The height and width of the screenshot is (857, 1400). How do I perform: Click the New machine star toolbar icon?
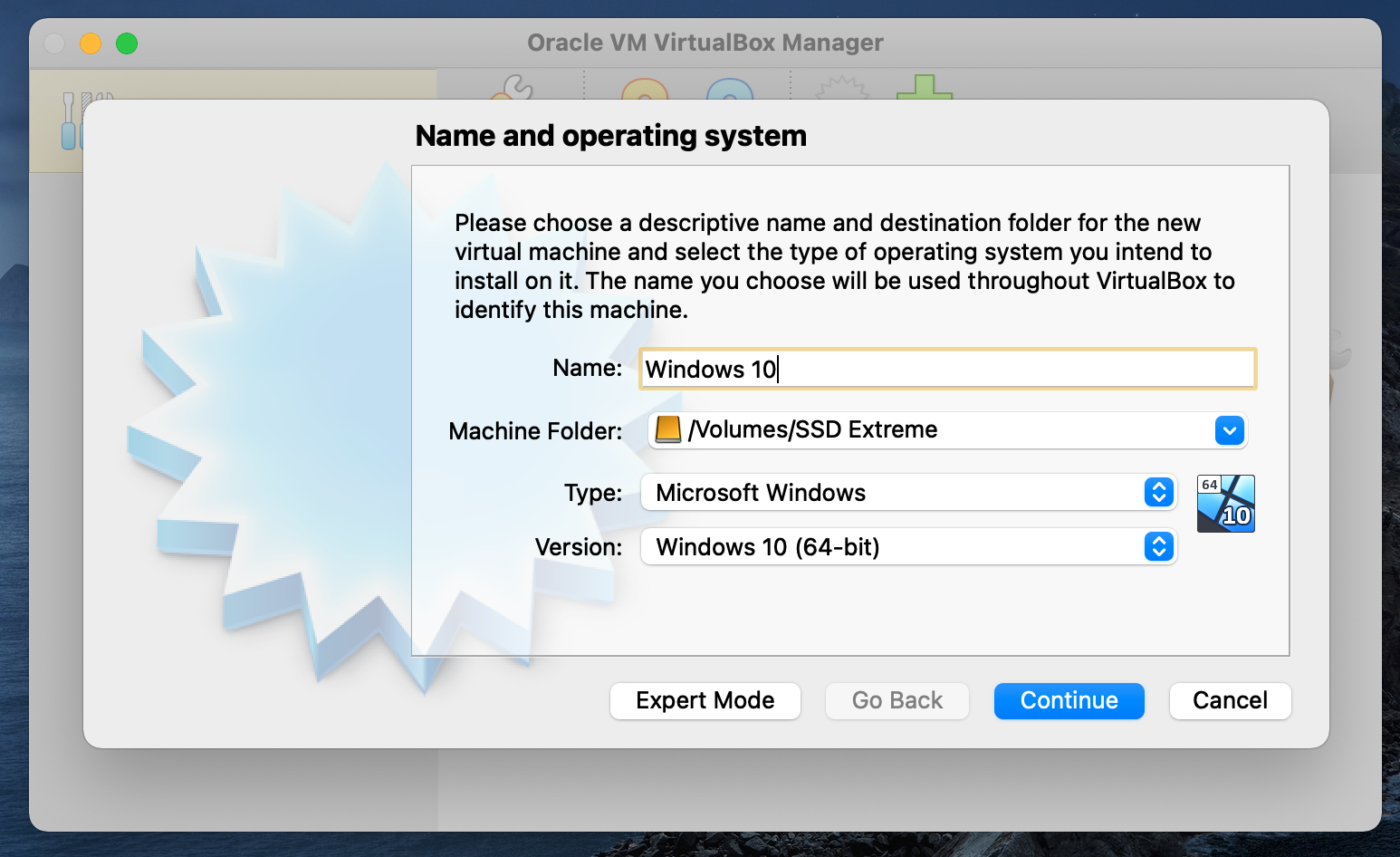point(840,95)
